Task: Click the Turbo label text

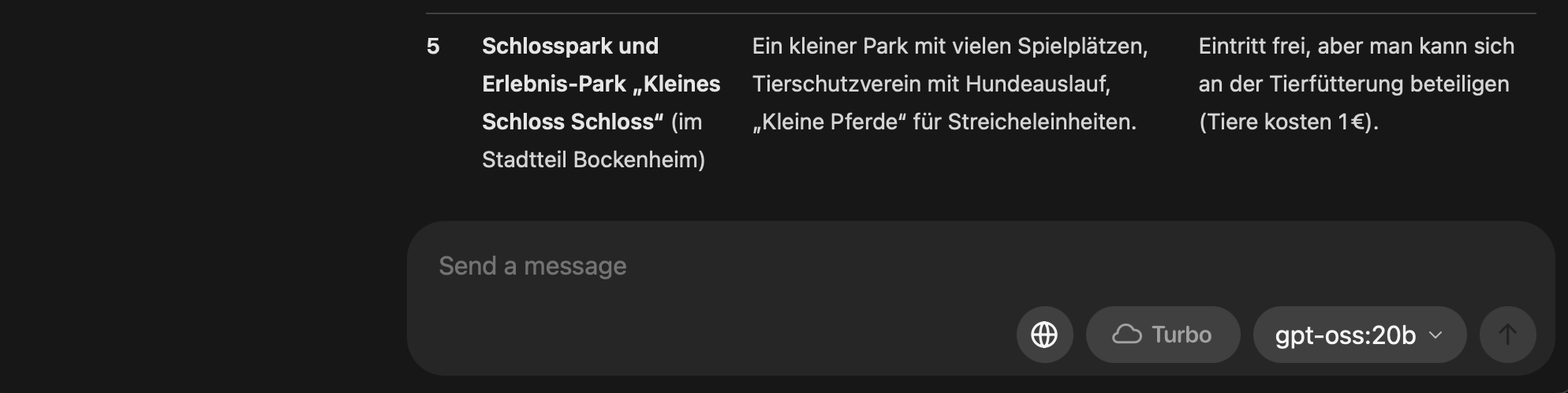Action: tap(1182, 335)
